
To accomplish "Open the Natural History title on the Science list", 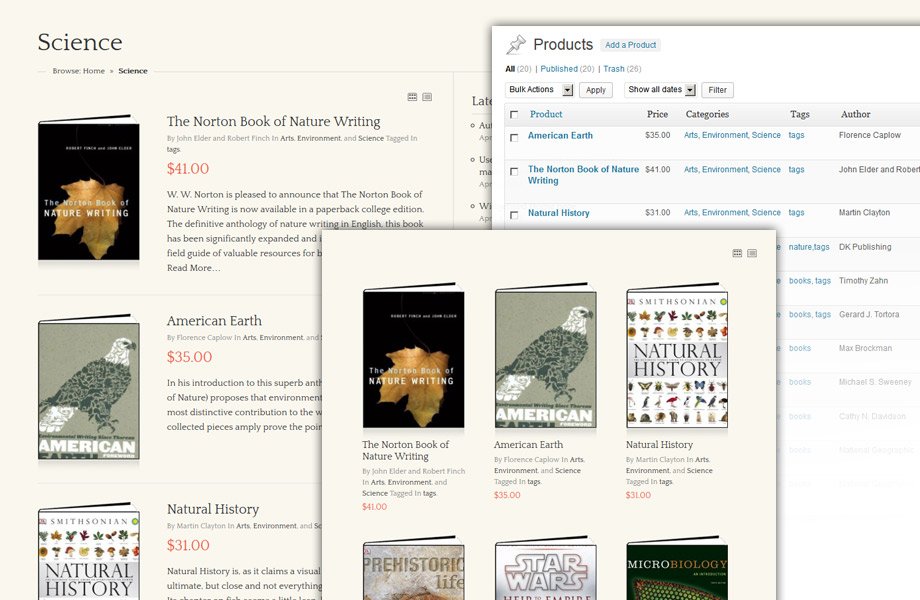I will coord(213,509).
